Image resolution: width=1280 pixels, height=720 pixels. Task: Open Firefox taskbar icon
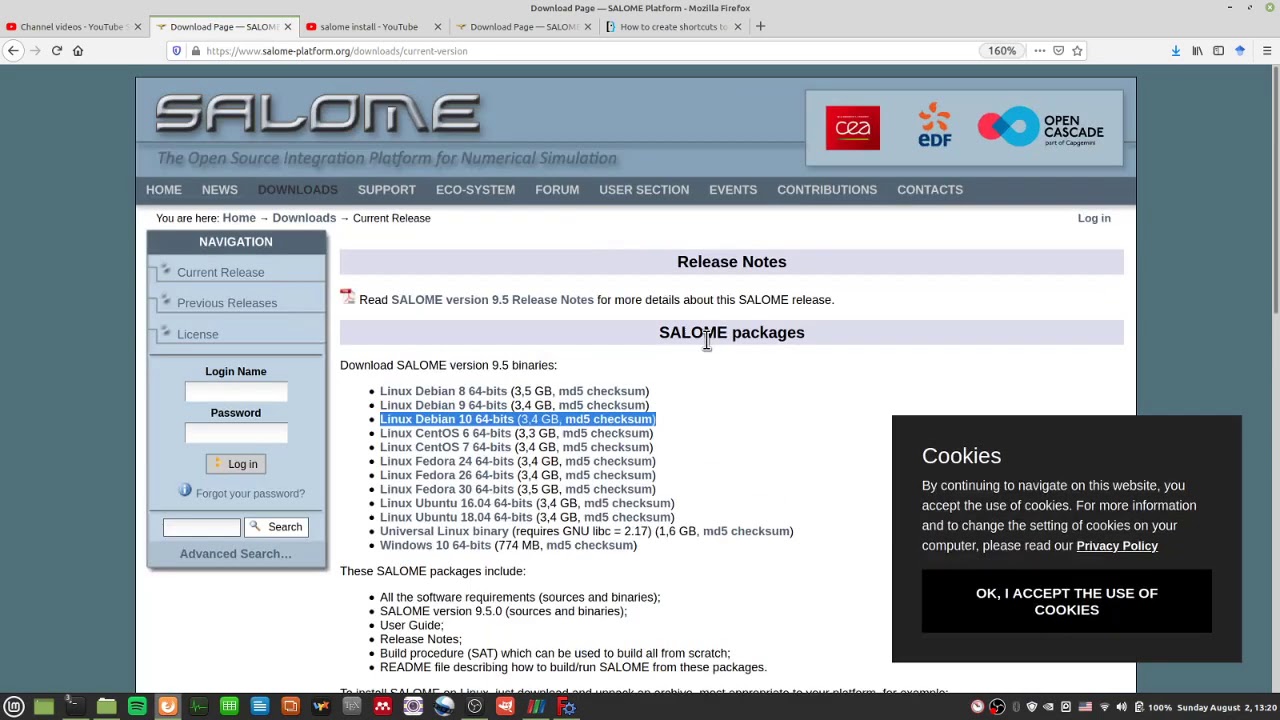click(168, 707)
